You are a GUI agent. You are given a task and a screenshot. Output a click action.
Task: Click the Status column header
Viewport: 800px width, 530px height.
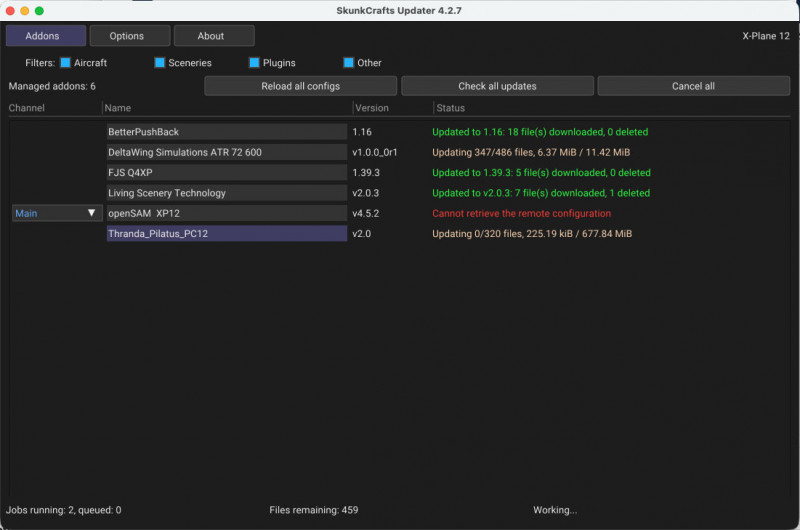point(451,108)
